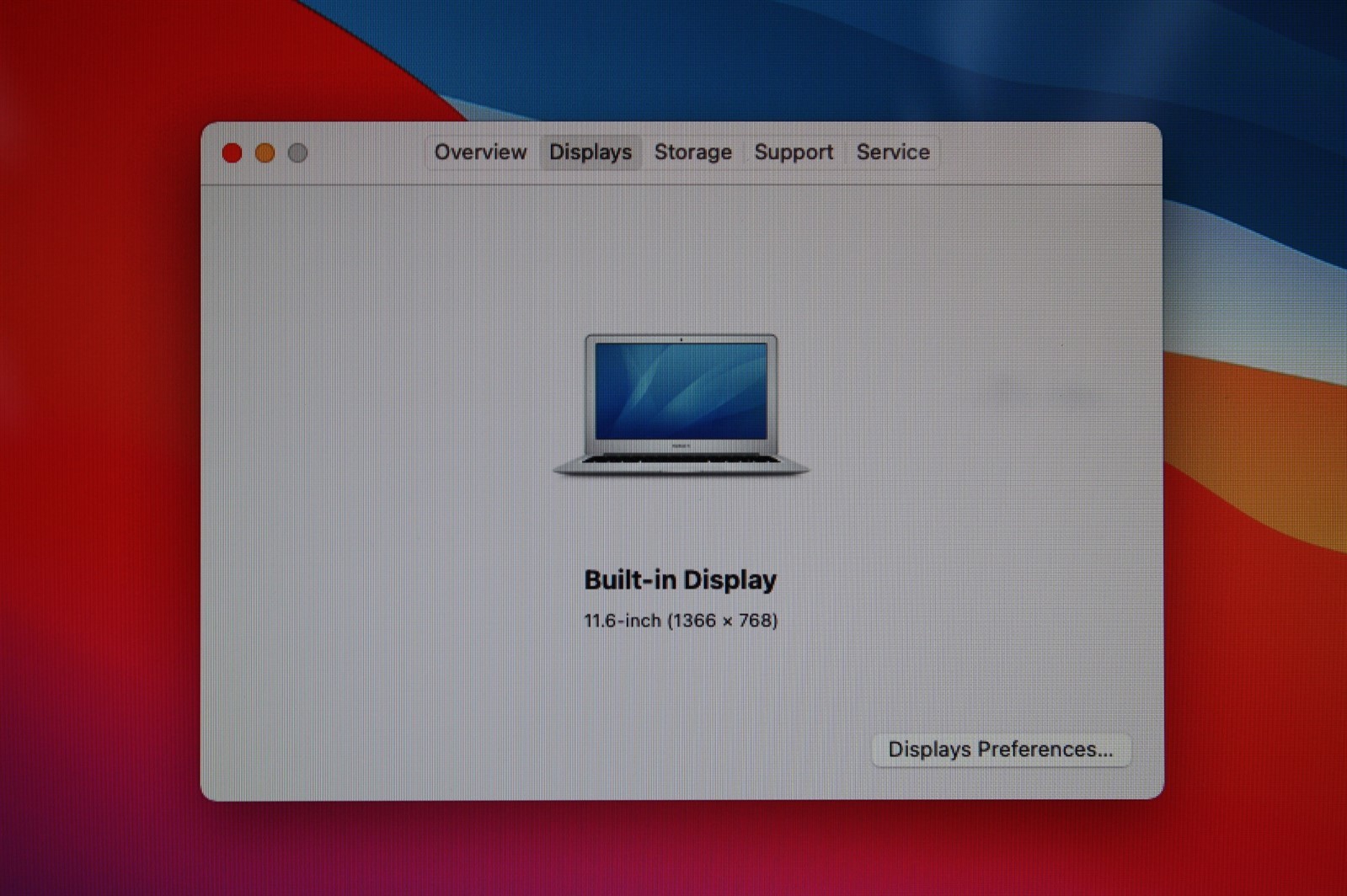Screen dimensions: 1347x896
Task: Open the Storage tab
Action: 692,152
